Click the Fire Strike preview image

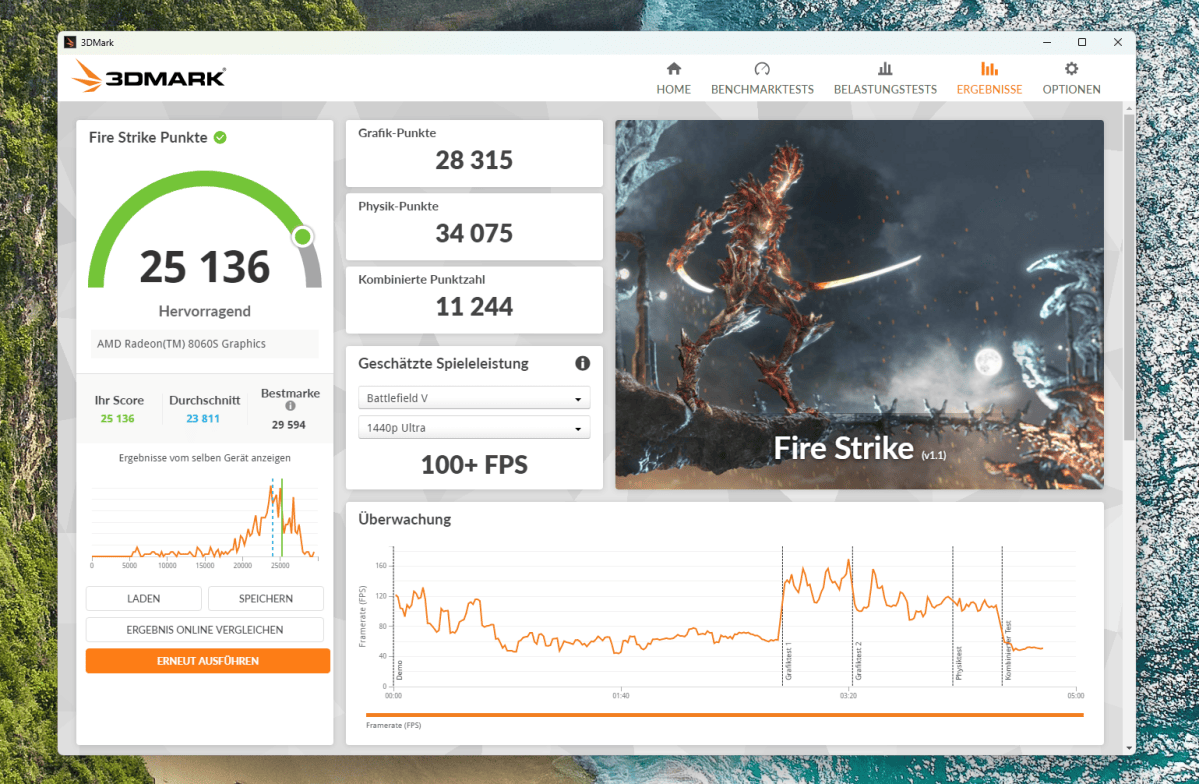tap(859, 304)
